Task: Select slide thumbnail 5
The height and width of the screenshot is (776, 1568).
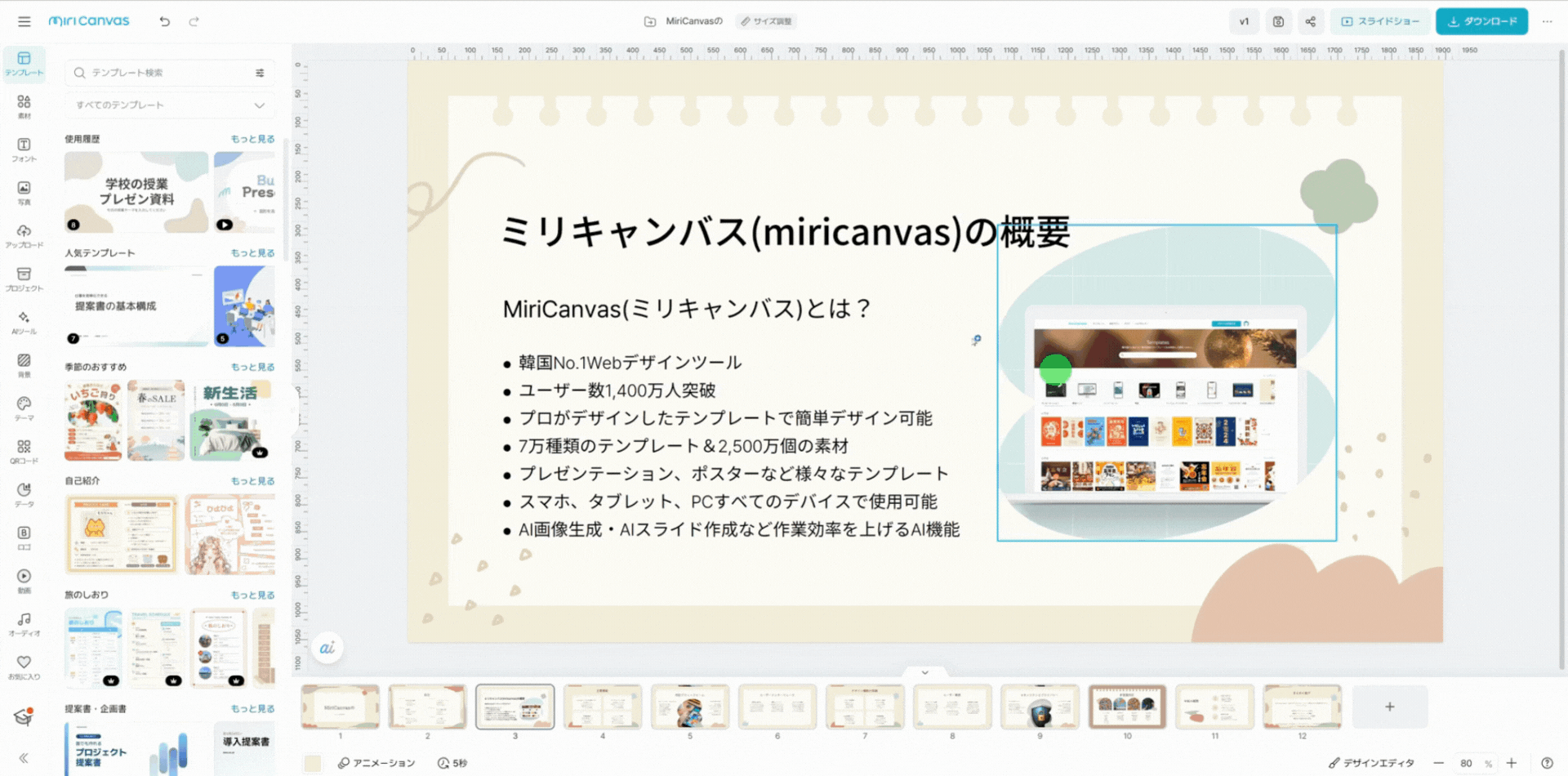Action: click(x=690, y=707)
